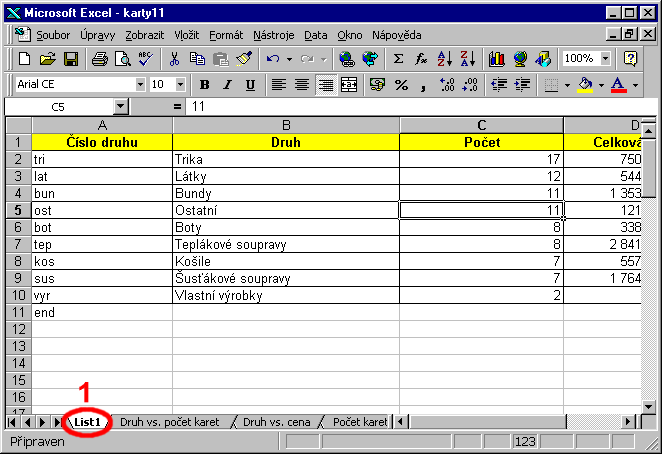This screenshot has height=454, width=662.
Task: Click the Print icon
Action: pyautogui.click(x=99, y=59)
